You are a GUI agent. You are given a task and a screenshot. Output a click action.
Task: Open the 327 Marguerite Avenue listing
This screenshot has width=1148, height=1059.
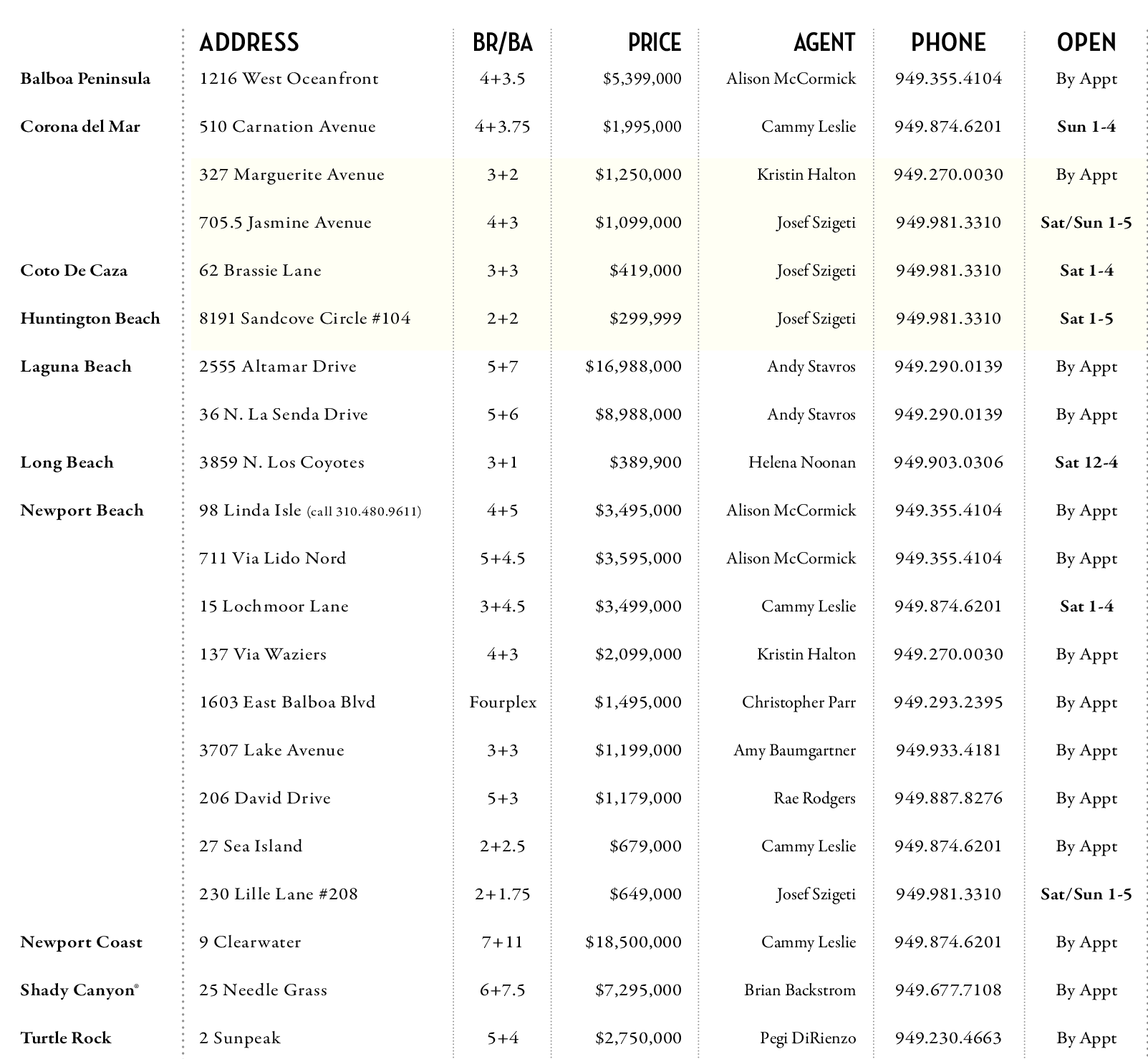pyautogui.click(x=291, y=175)
